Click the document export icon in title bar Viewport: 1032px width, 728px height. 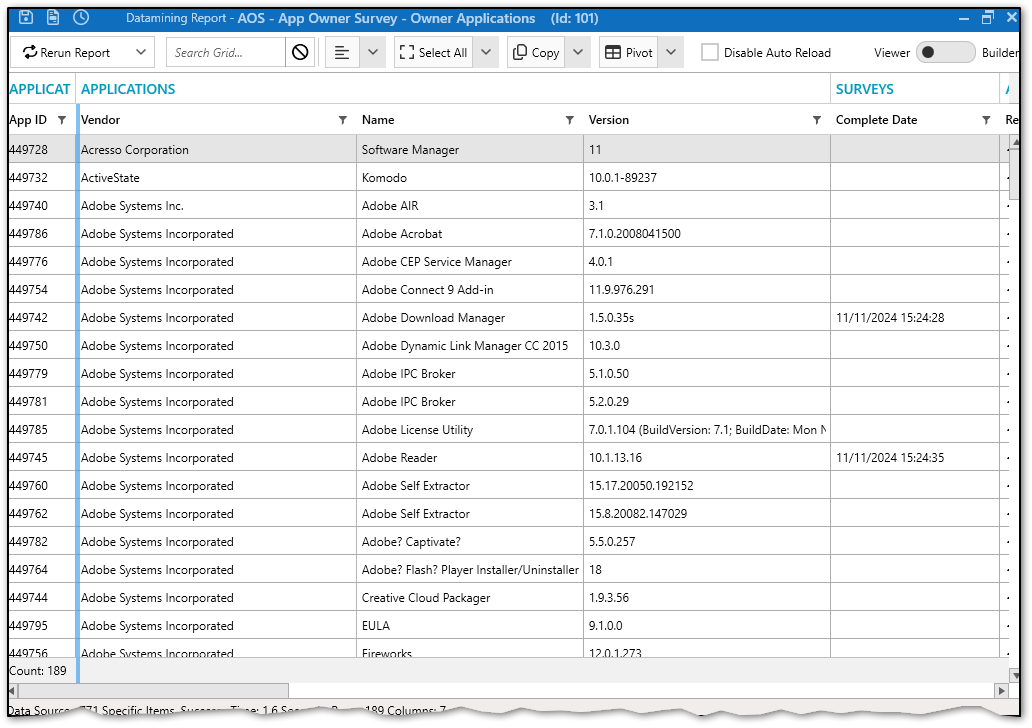click(x=53, y=18)
